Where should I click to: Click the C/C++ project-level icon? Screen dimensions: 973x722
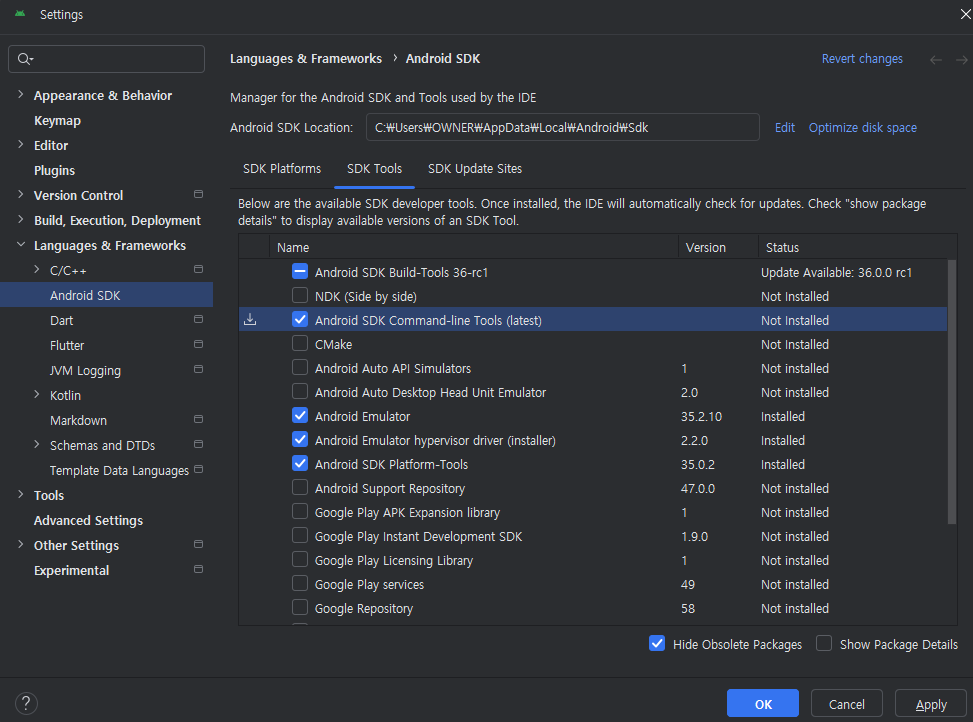pyautogui.click(x=199, y=269)
